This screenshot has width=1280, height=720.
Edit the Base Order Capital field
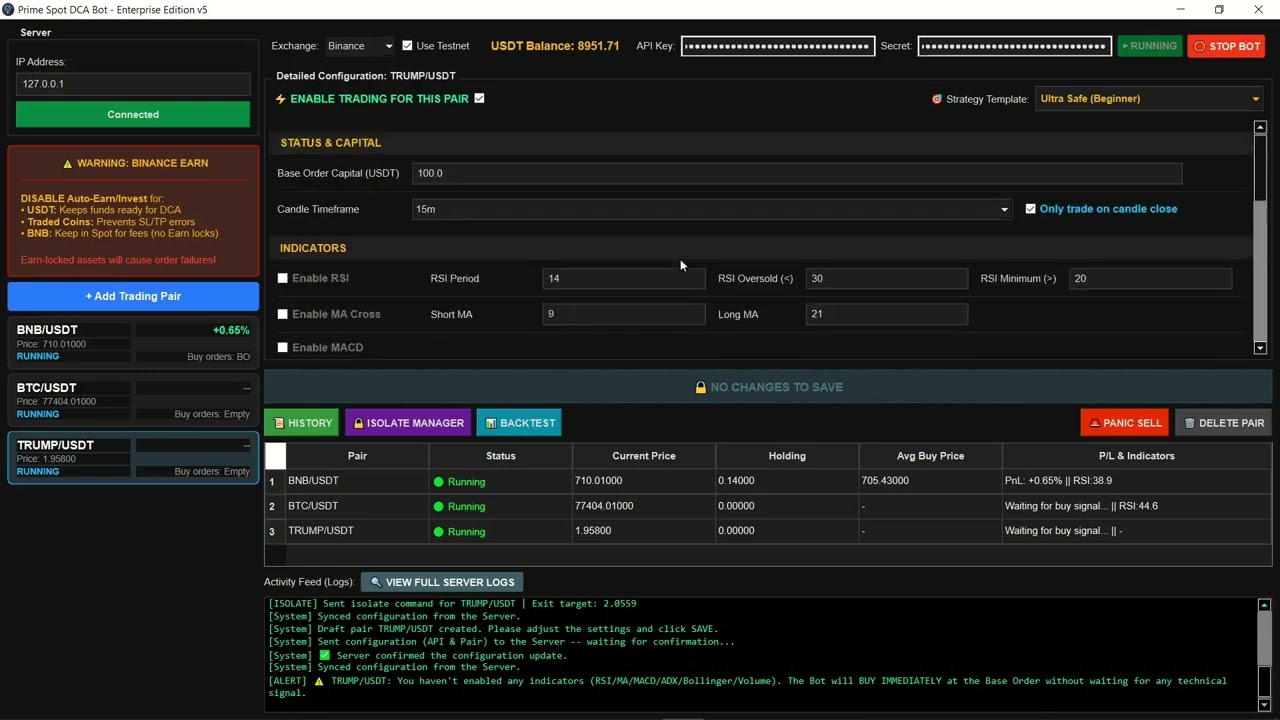coord(797,173)
